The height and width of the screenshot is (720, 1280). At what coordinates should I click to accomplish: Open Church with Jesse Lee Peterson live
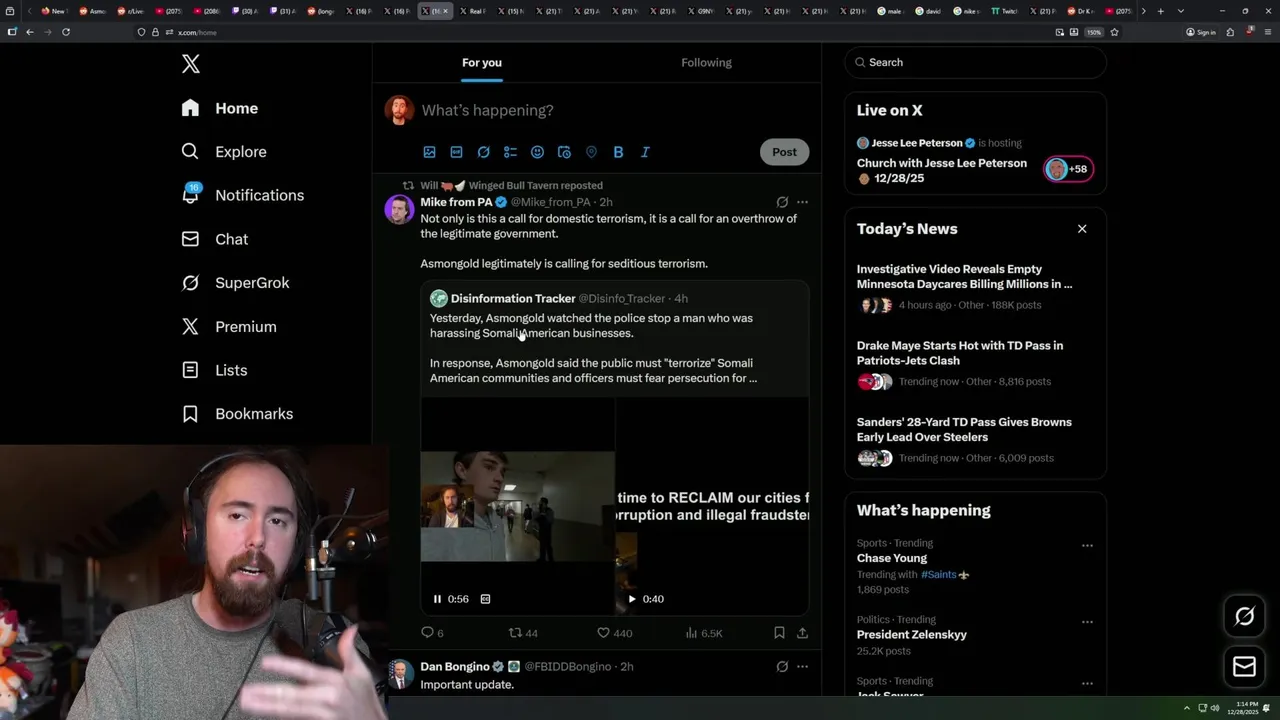[942, 170]
